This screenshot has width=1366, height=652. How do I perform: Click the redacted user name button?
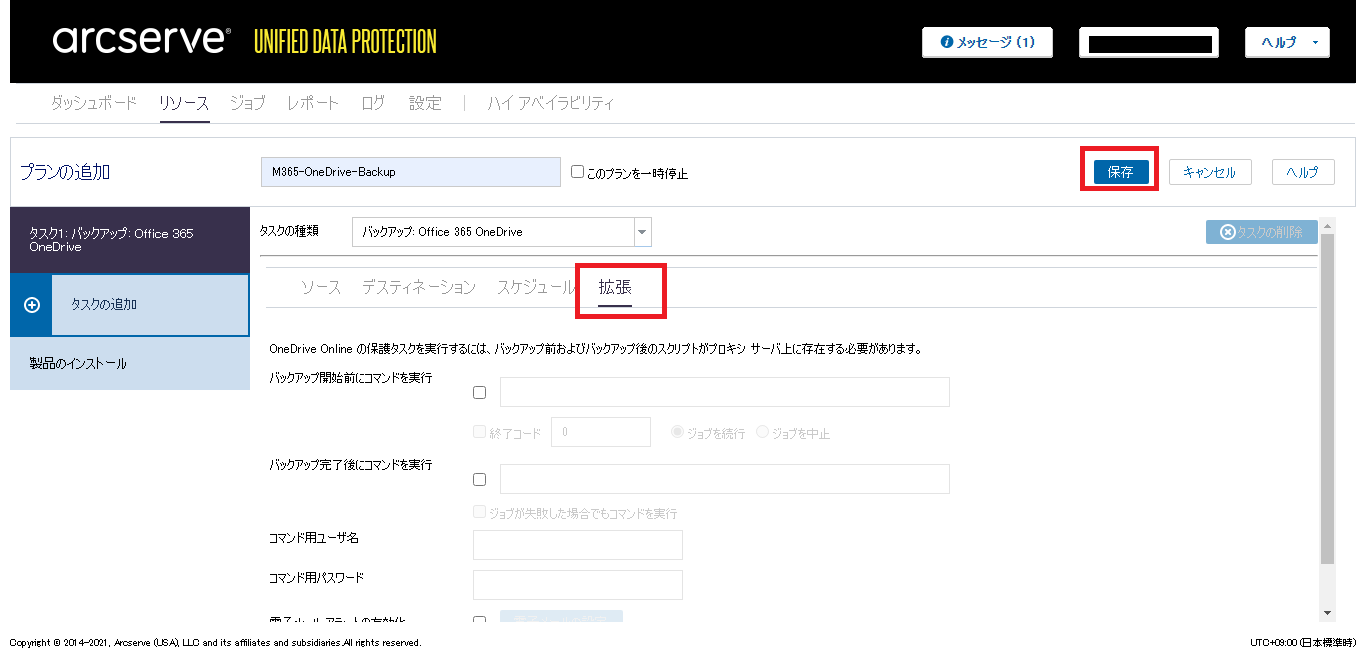(x=1149, y=43)
